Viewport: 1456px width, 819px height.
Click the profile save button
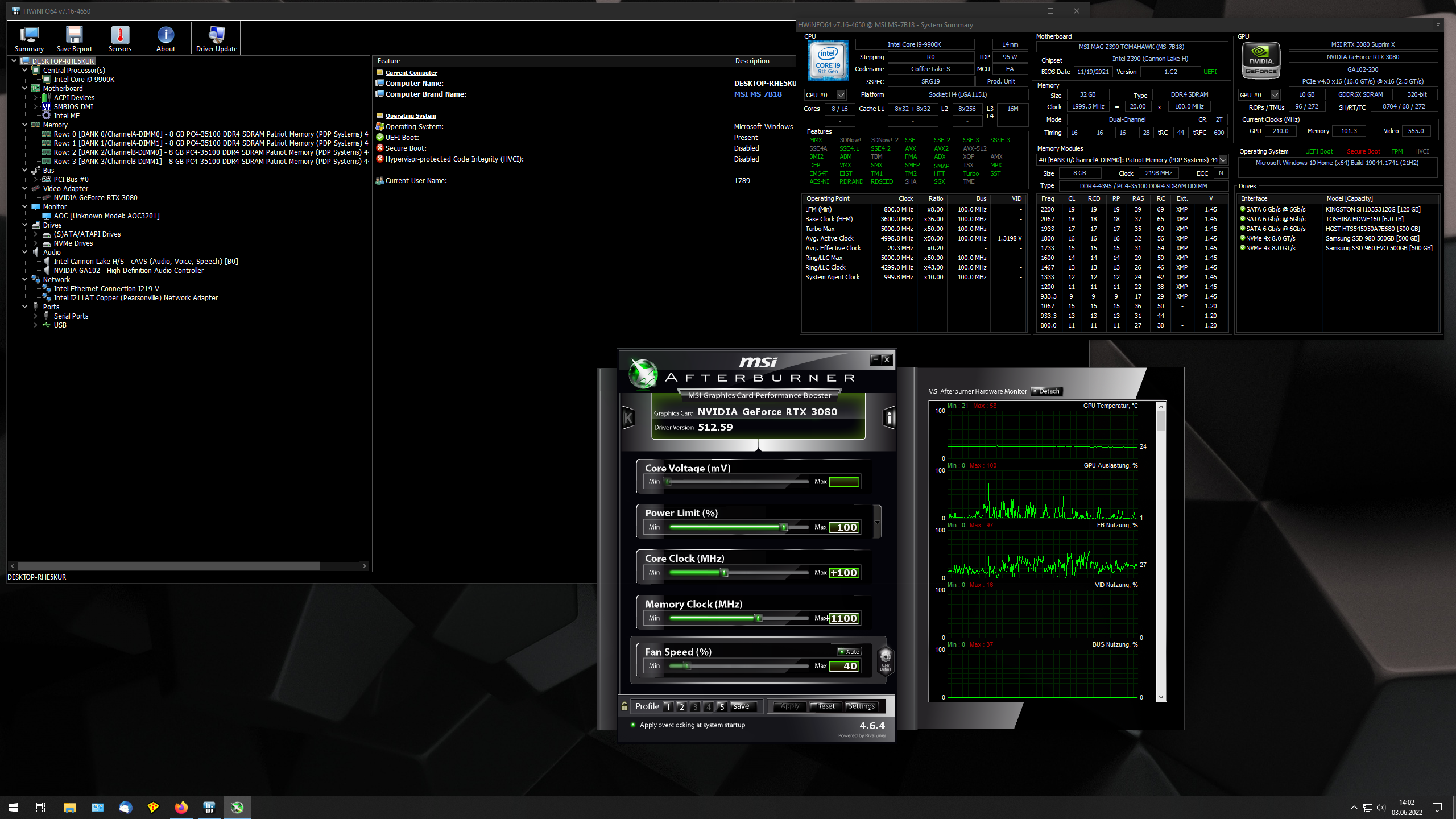742,706
